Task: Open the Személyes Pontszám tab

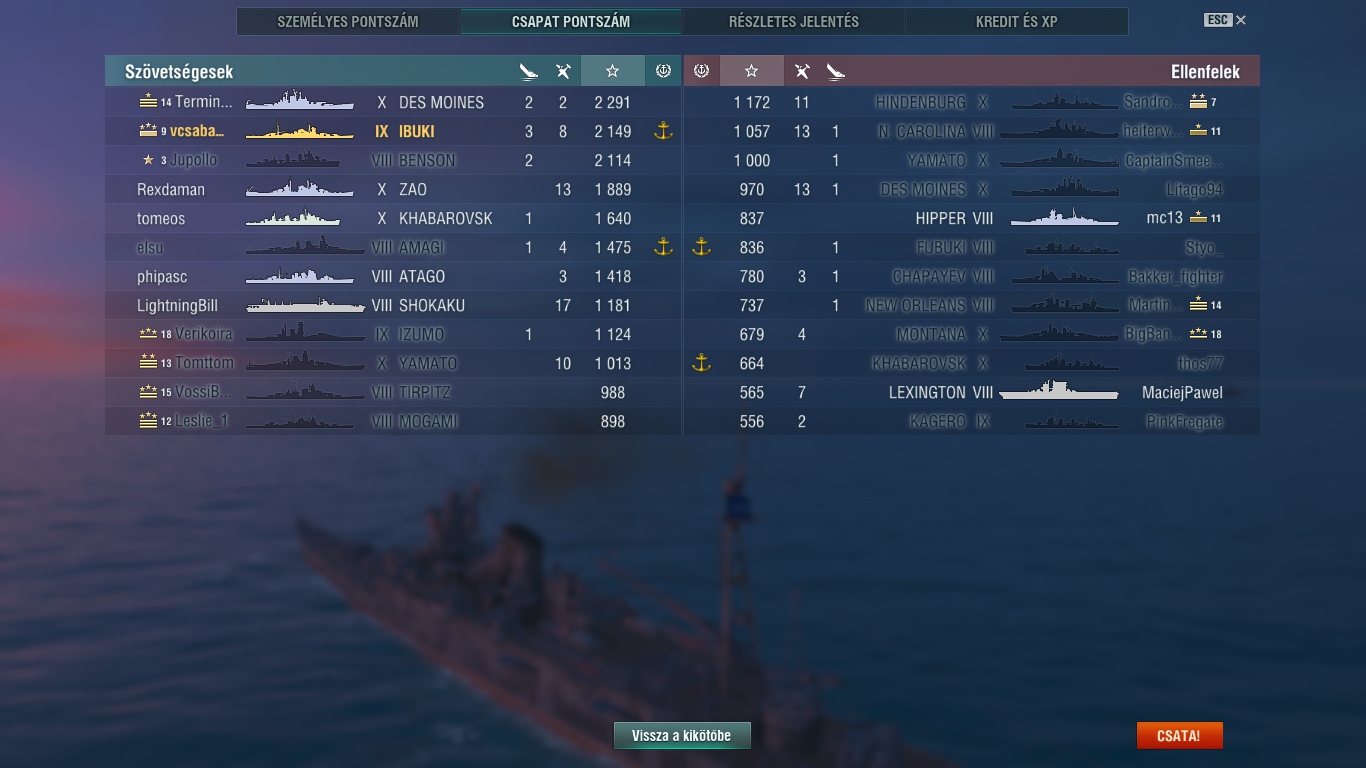Action: pos(348,21)
